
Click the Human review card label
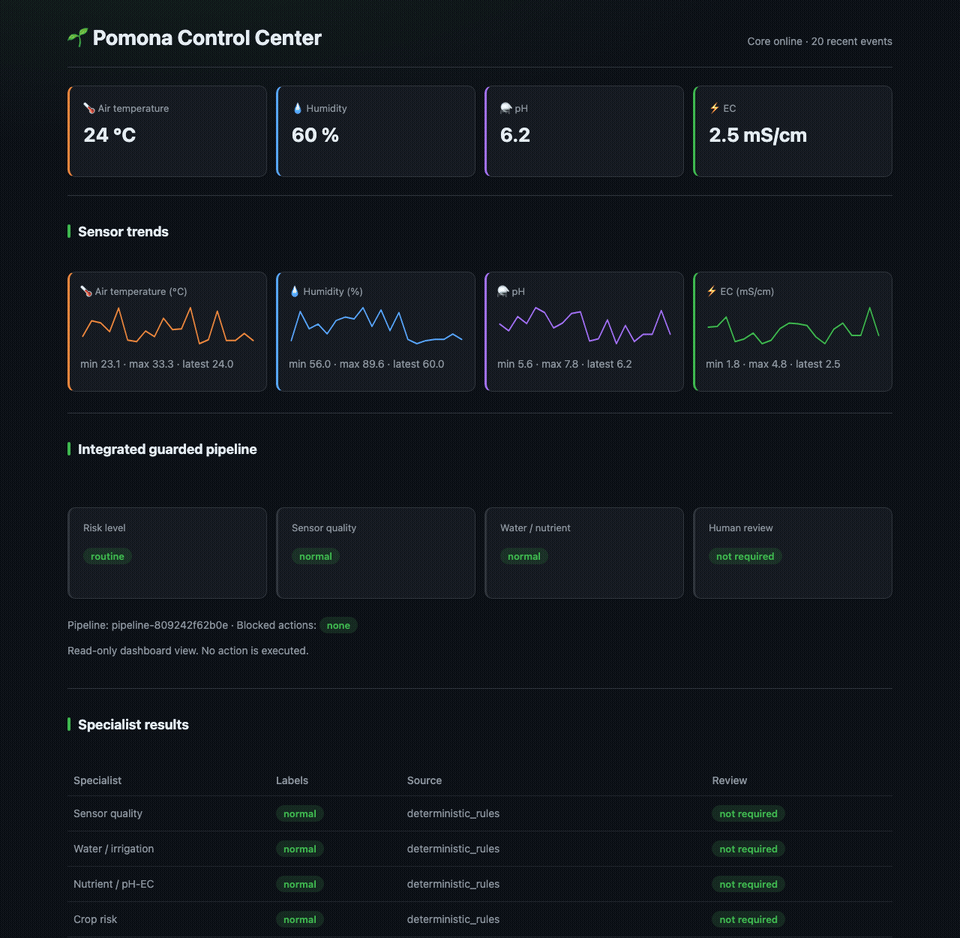click(x=741, y=528)
